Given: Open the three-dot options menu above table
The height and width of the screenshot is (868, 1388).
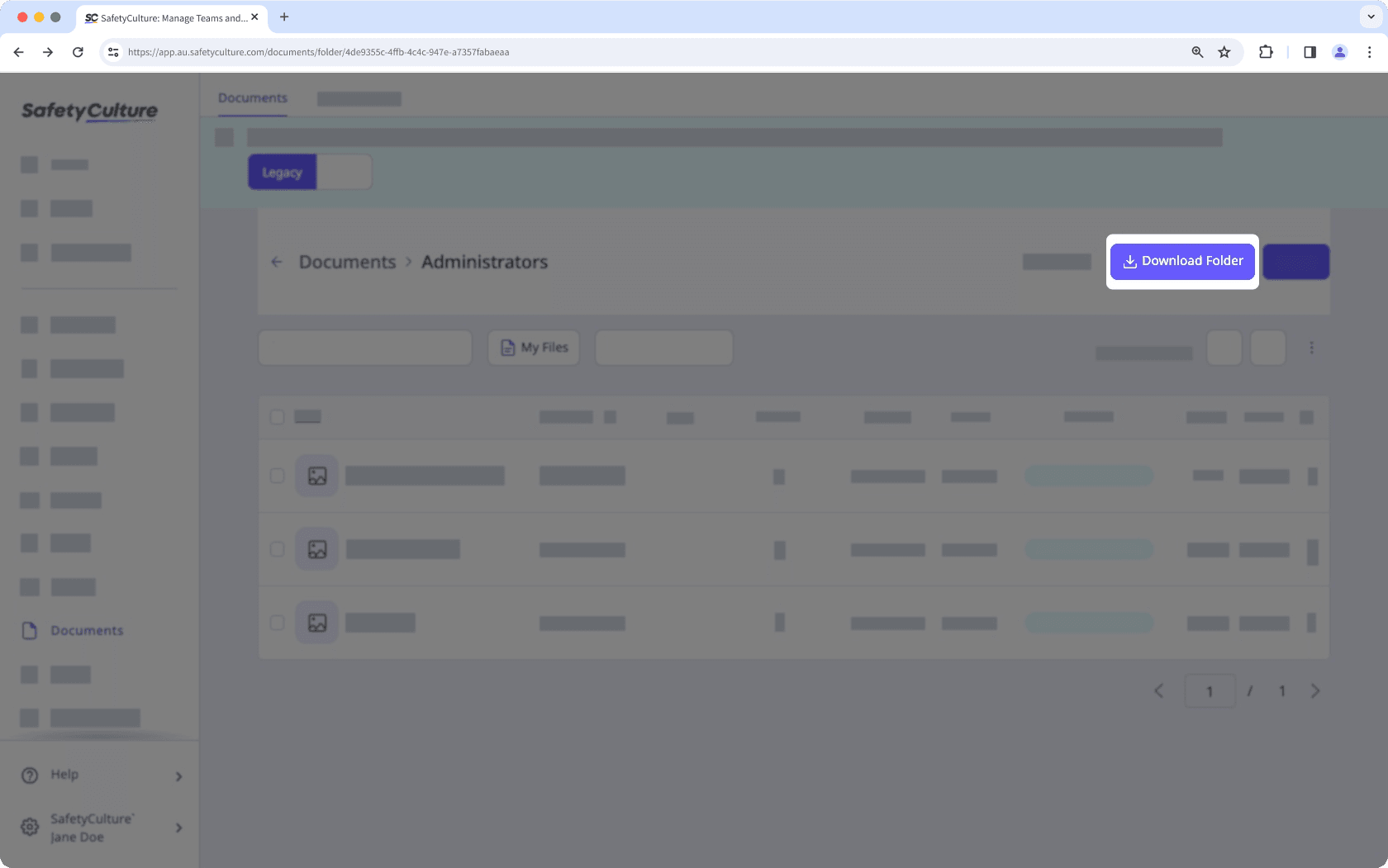Looking at the screenshot, I should [x=1311, y=348].
